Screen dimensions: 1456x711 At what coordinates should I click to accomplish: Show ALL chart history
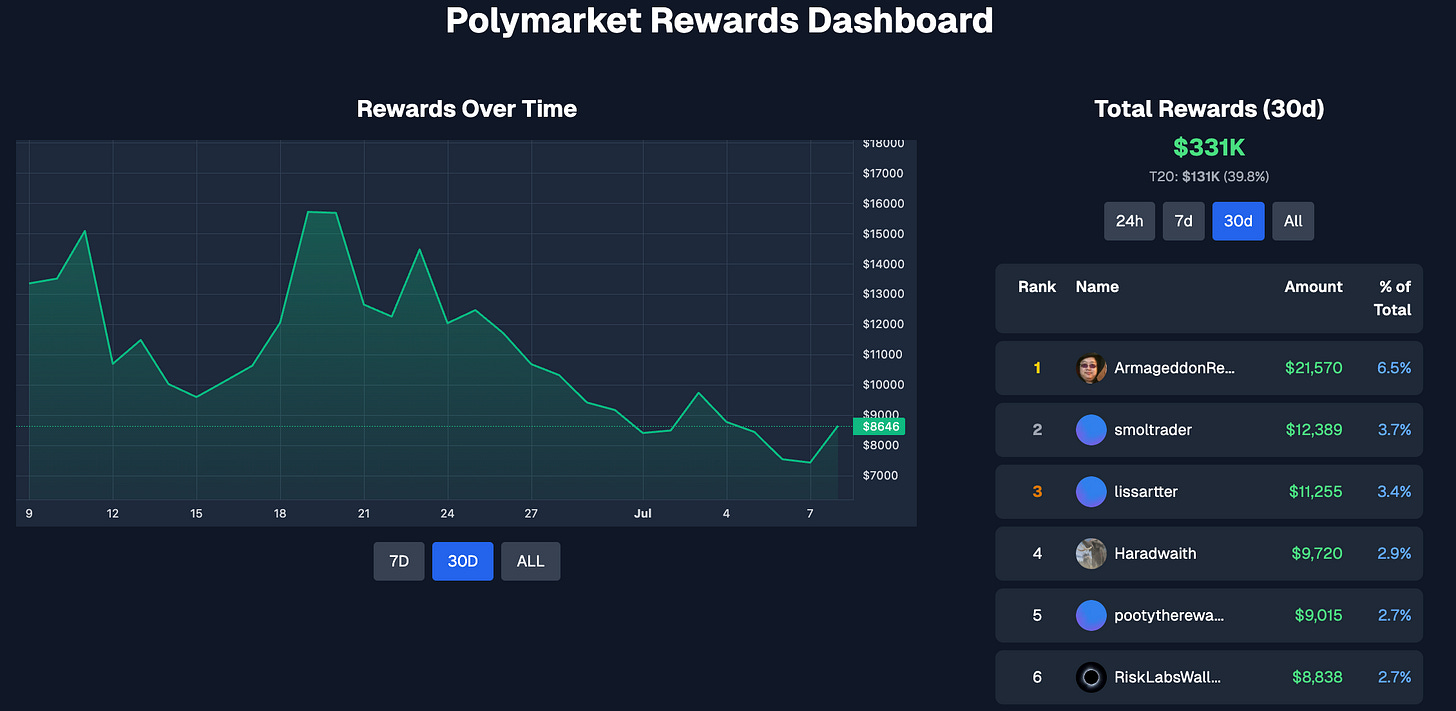pos(531,561)
